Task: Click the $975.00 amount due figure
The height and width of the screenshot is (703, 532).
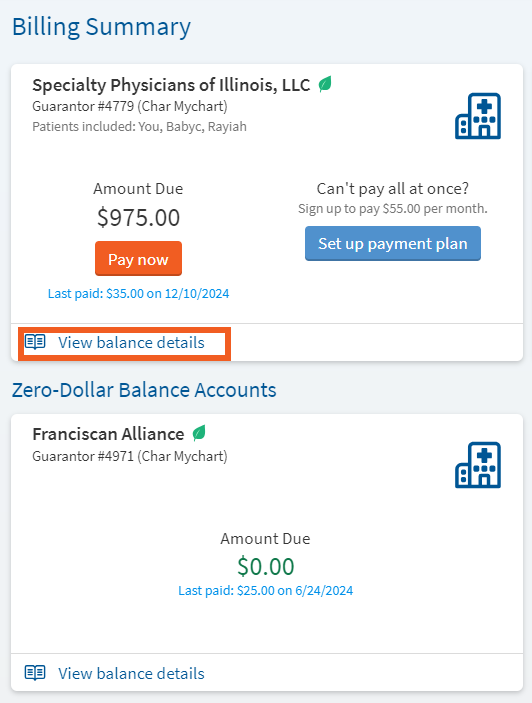Action: coord(138,217)
